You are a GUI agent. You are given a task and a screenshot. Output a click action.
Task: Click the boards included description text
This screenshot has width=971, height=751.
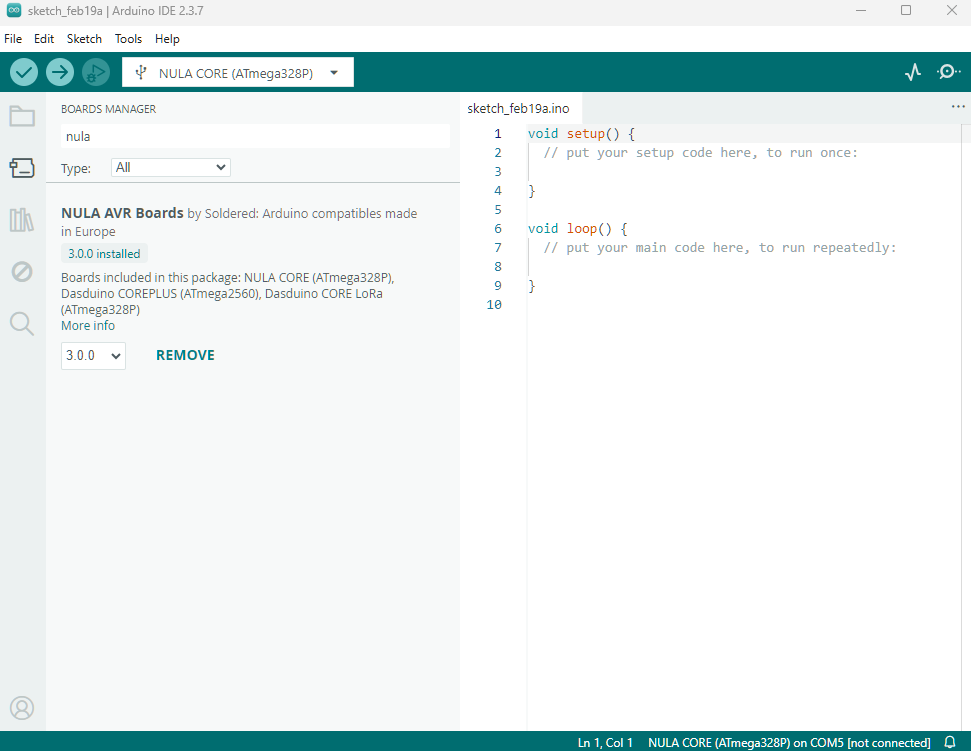pos(227,293)
